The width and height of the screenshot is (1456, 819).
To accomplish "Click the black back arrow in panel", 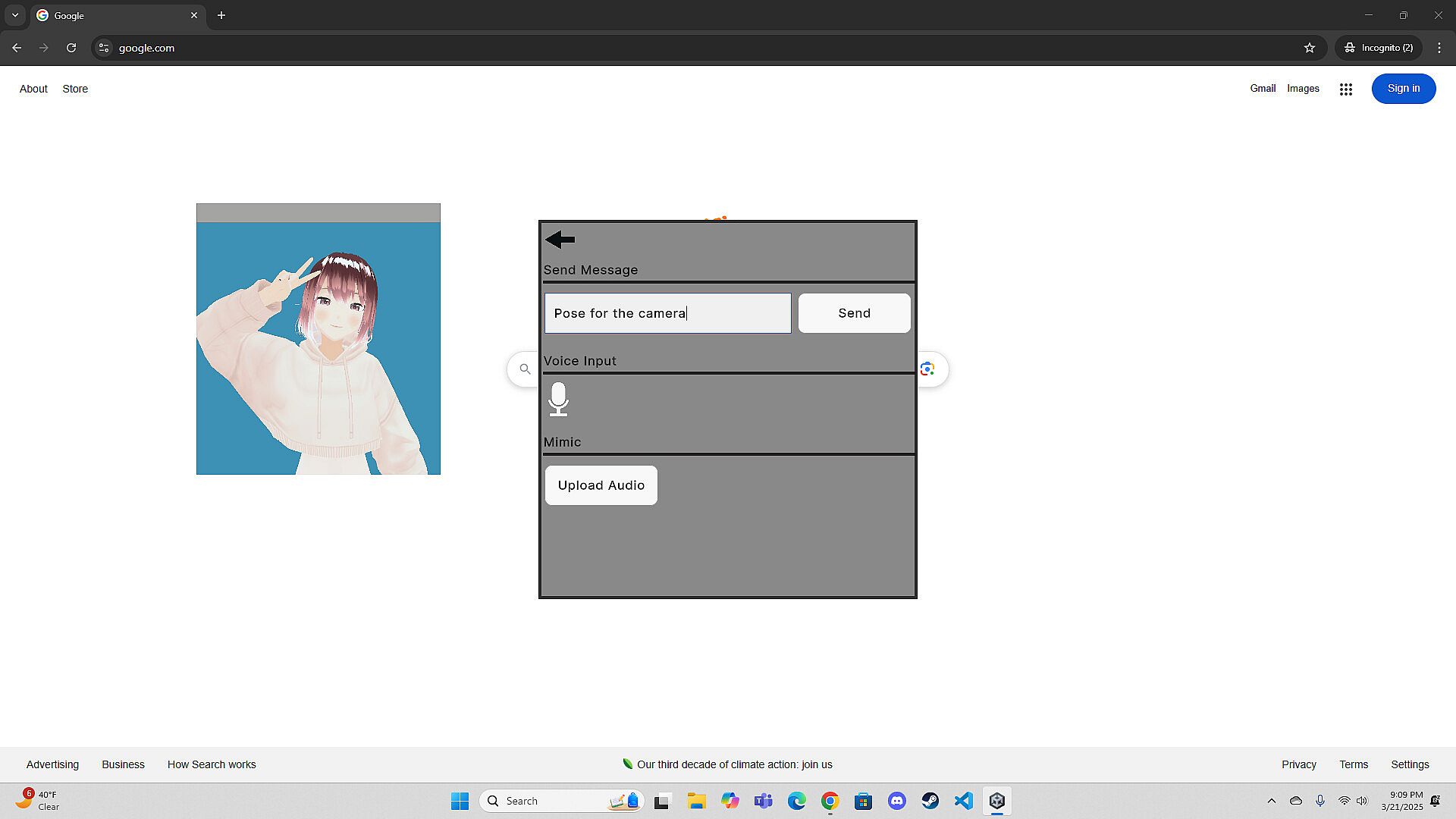I will coord(560,240).
